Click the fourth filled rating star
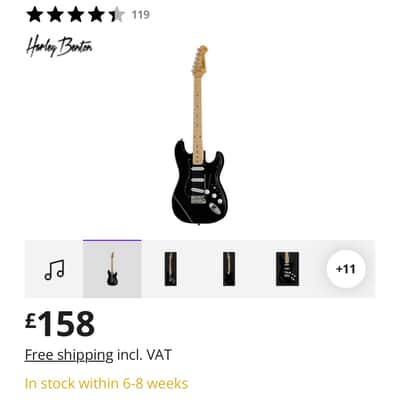400x400 pixels. pyautogui.click(x=97, y=15)
